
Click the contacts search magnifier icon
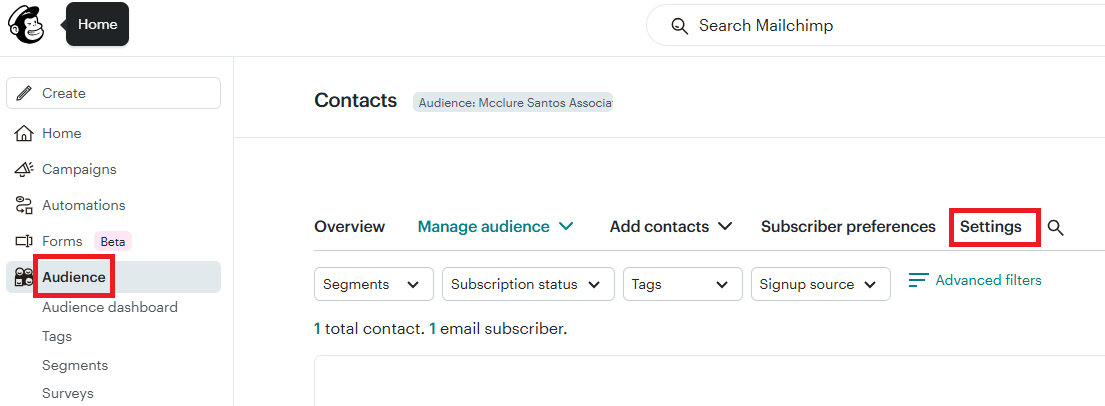point(1055,228)
